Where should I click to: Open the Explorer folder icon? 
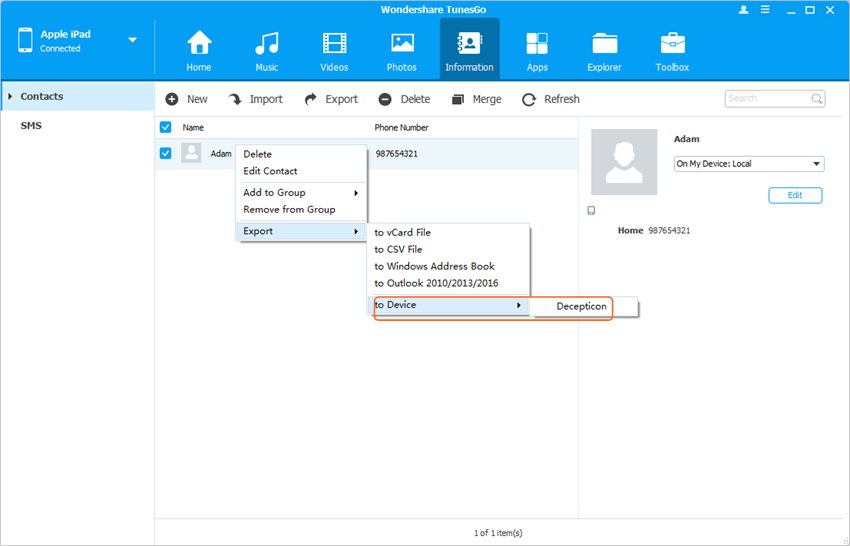coord(604,44)
